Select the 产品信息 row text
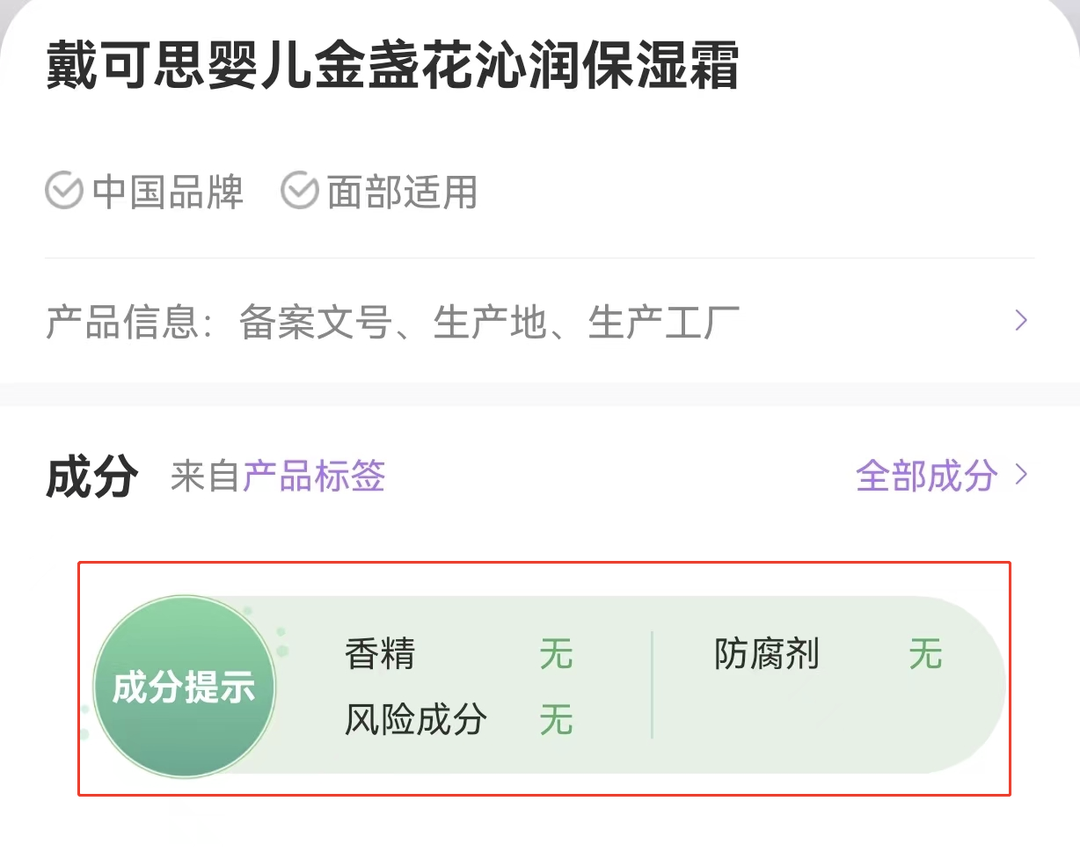 pos(393,322)
